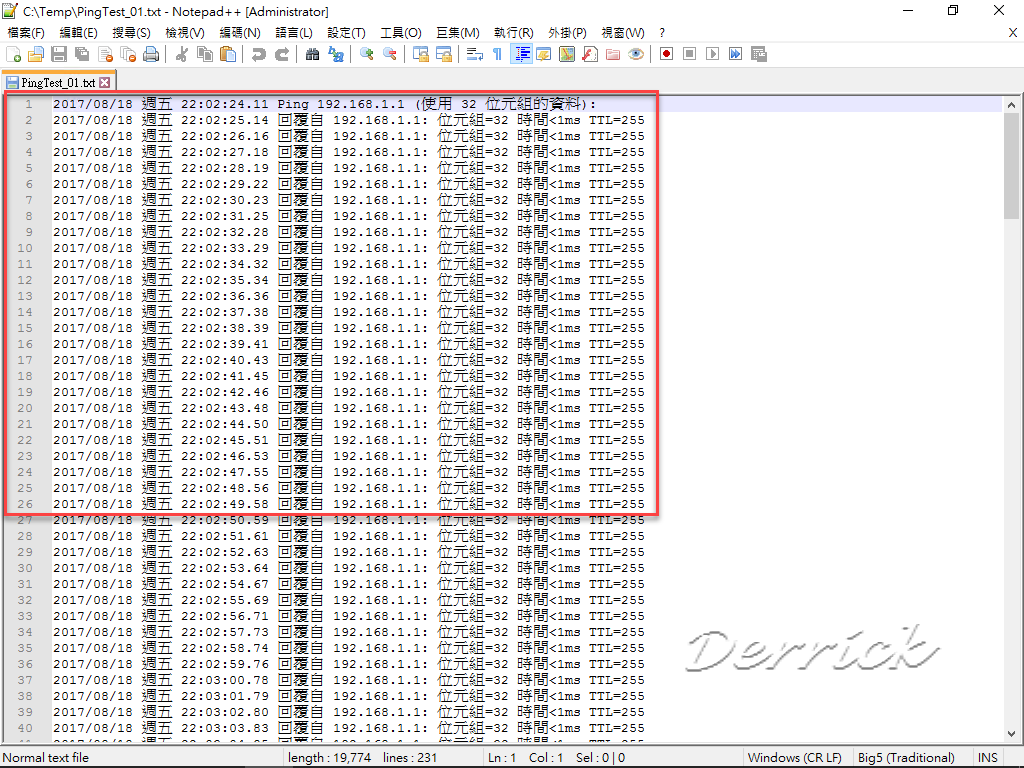Toggle synchronized vertical scrolling
The image size is (1024, 768).
coord(423,54)
